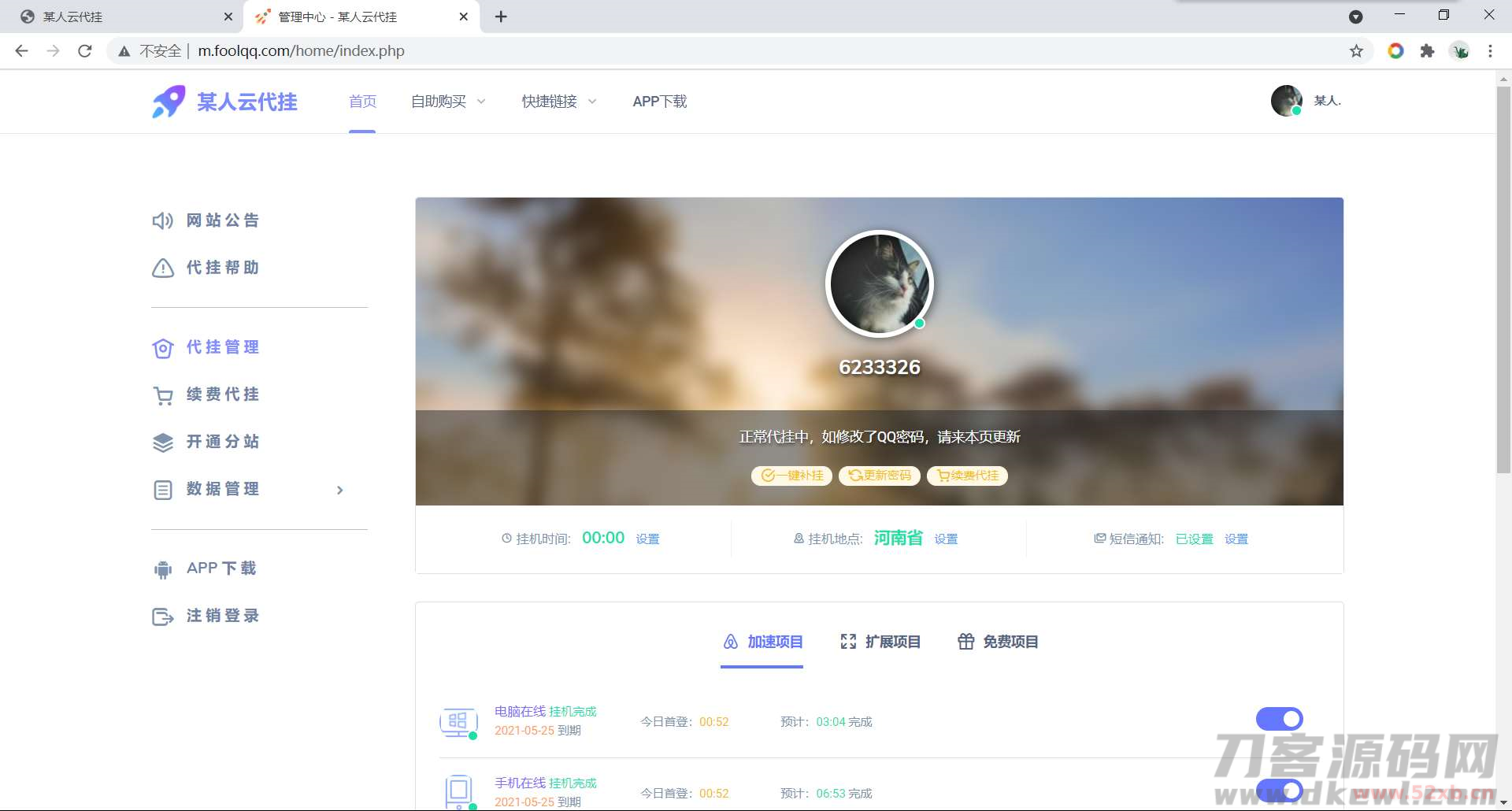Viewport: 1512px width, 811px height.
Task: Expand the 数据管理 sidebar submenu
Action: tap(340, 490)
